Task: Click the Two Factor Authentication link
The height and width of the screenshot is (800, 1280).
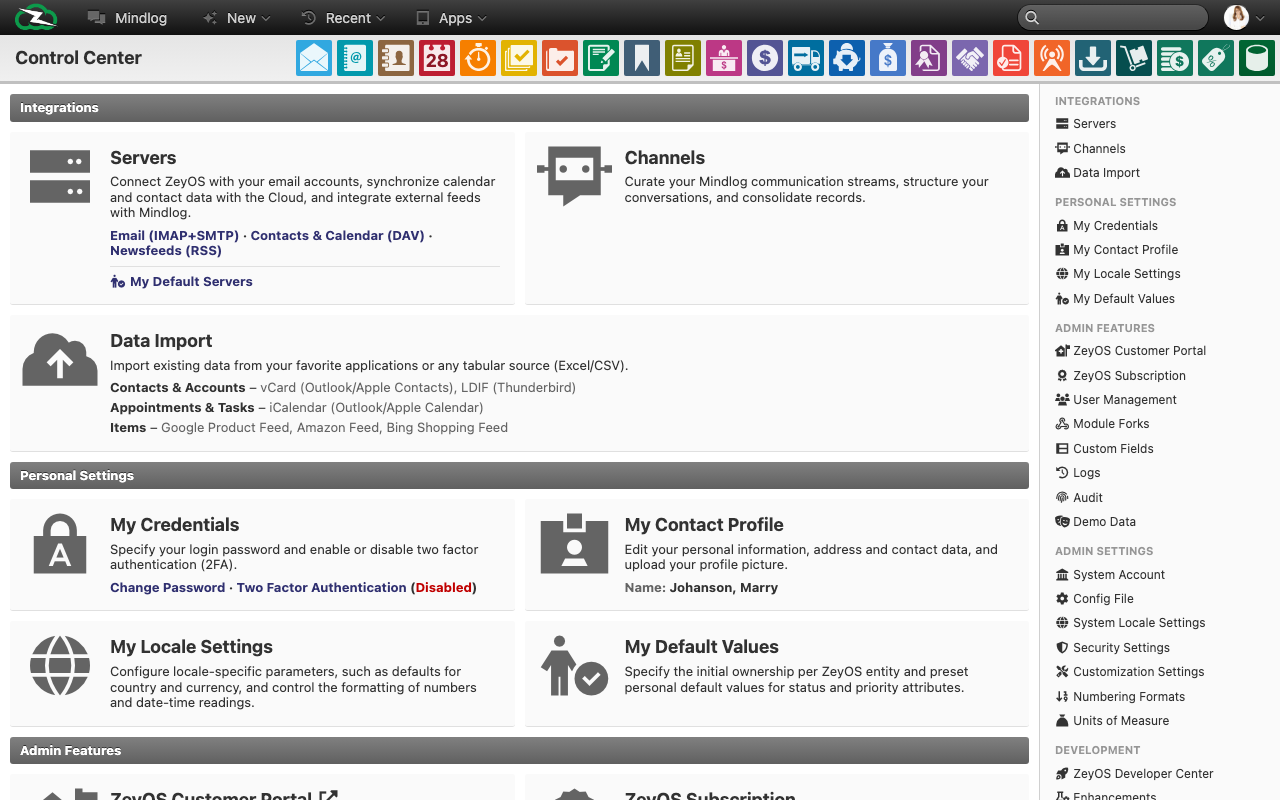Action: (322, 588)
